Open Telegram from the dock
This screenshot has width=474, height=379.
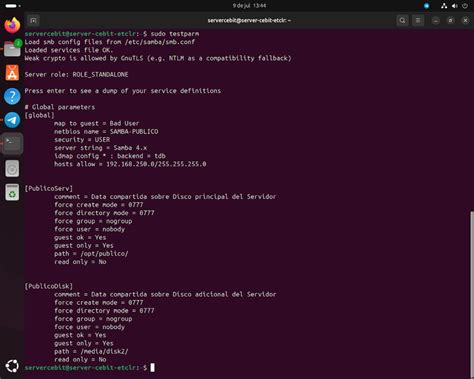click(x=12, y=120)
